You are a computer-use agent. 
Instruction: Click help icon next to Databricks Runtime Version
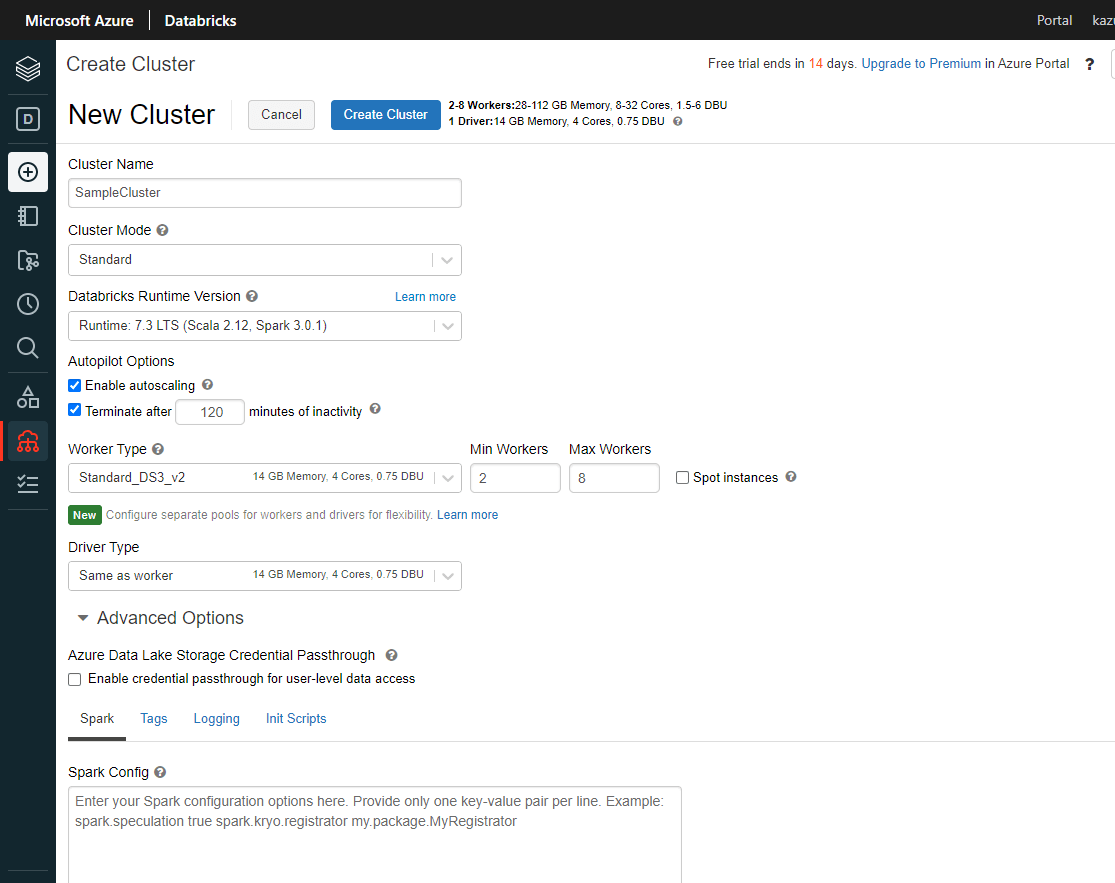252,296
